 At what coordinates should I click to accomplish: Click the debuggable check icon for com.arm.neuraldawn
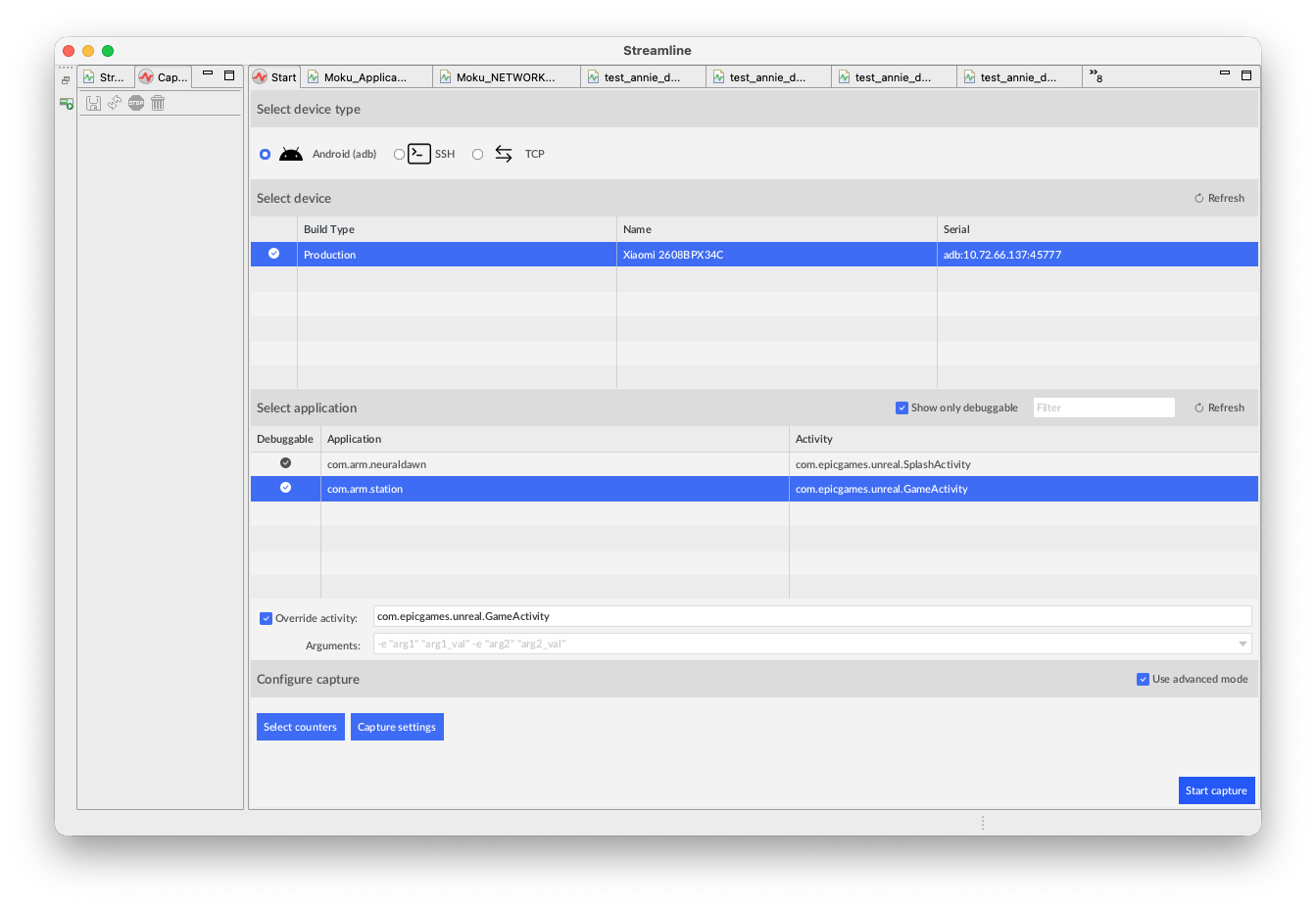click(286, 463)
